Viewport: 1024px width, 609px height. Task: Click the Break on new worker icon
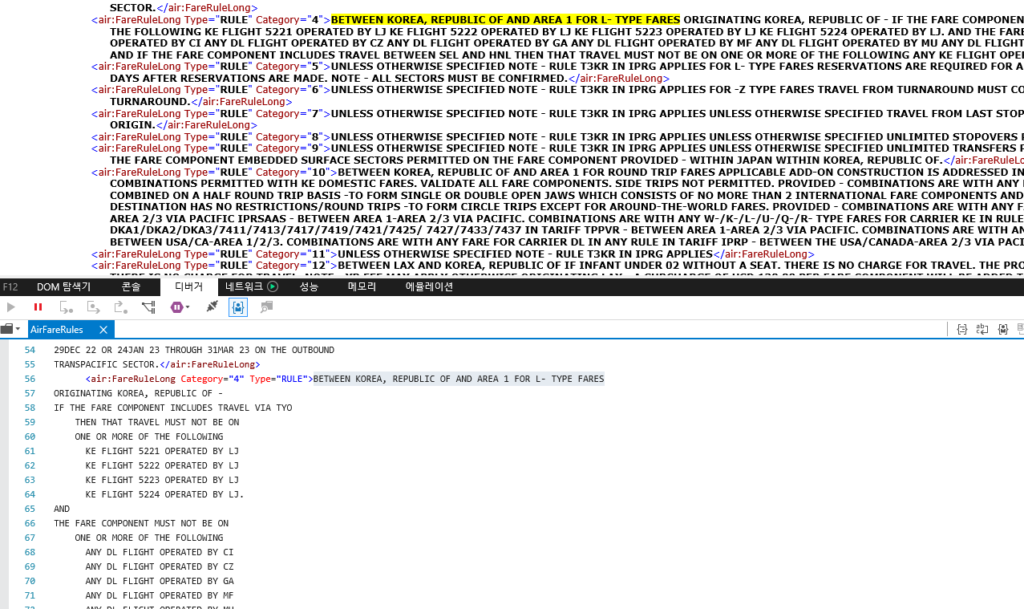click(148, 307)
